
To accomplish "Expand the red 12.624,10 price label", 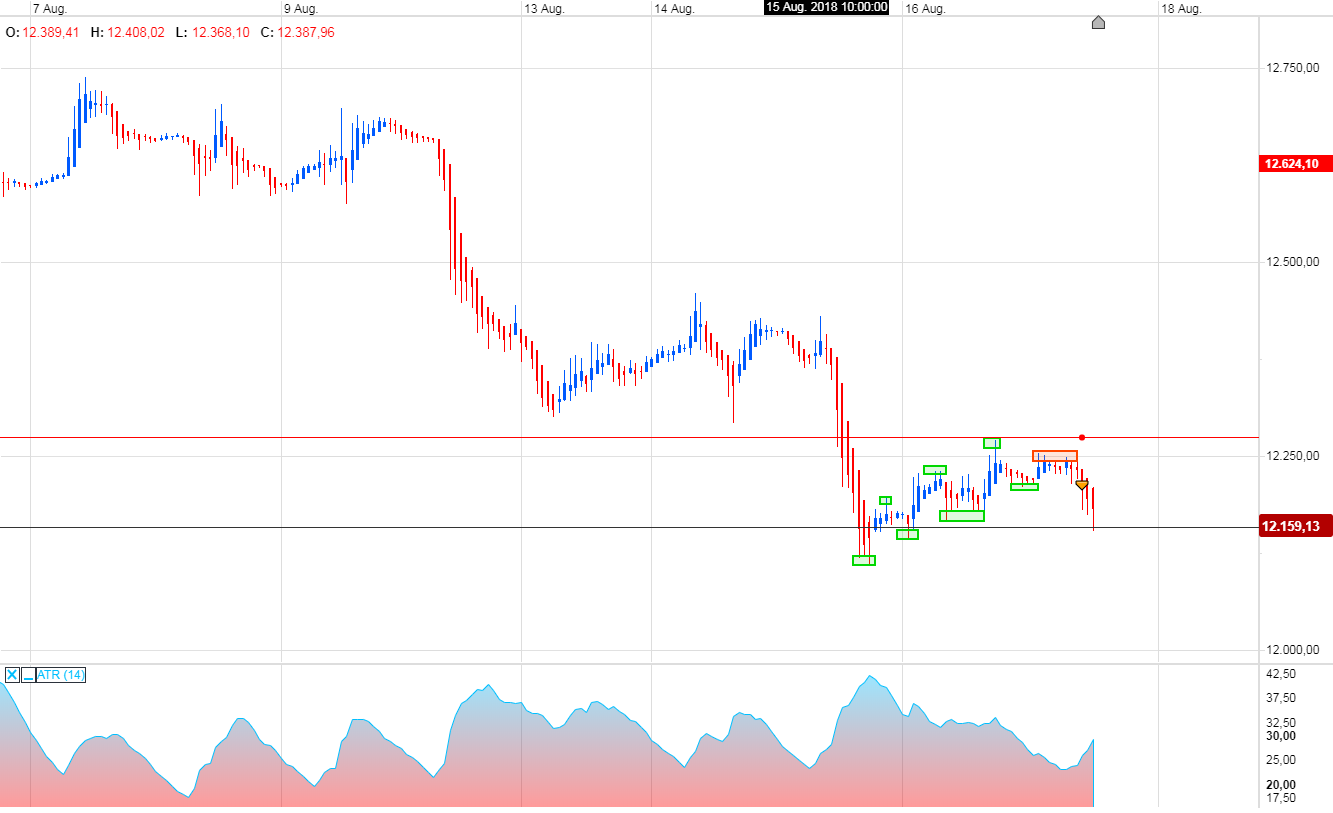I will point(1290,163).
